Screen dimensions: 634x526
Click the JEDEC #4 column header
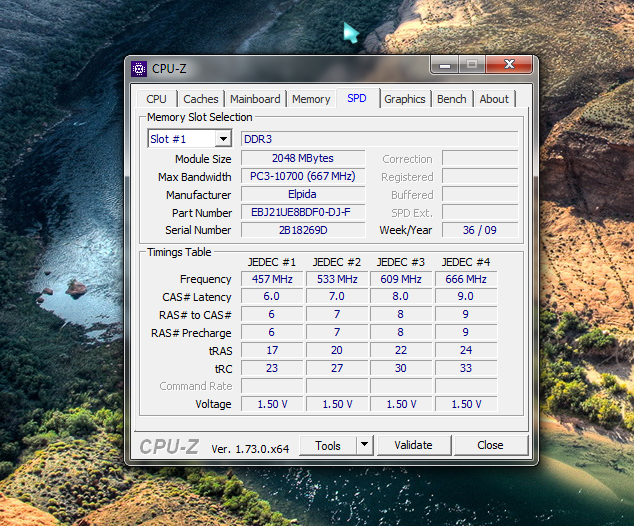pos(466,262)
